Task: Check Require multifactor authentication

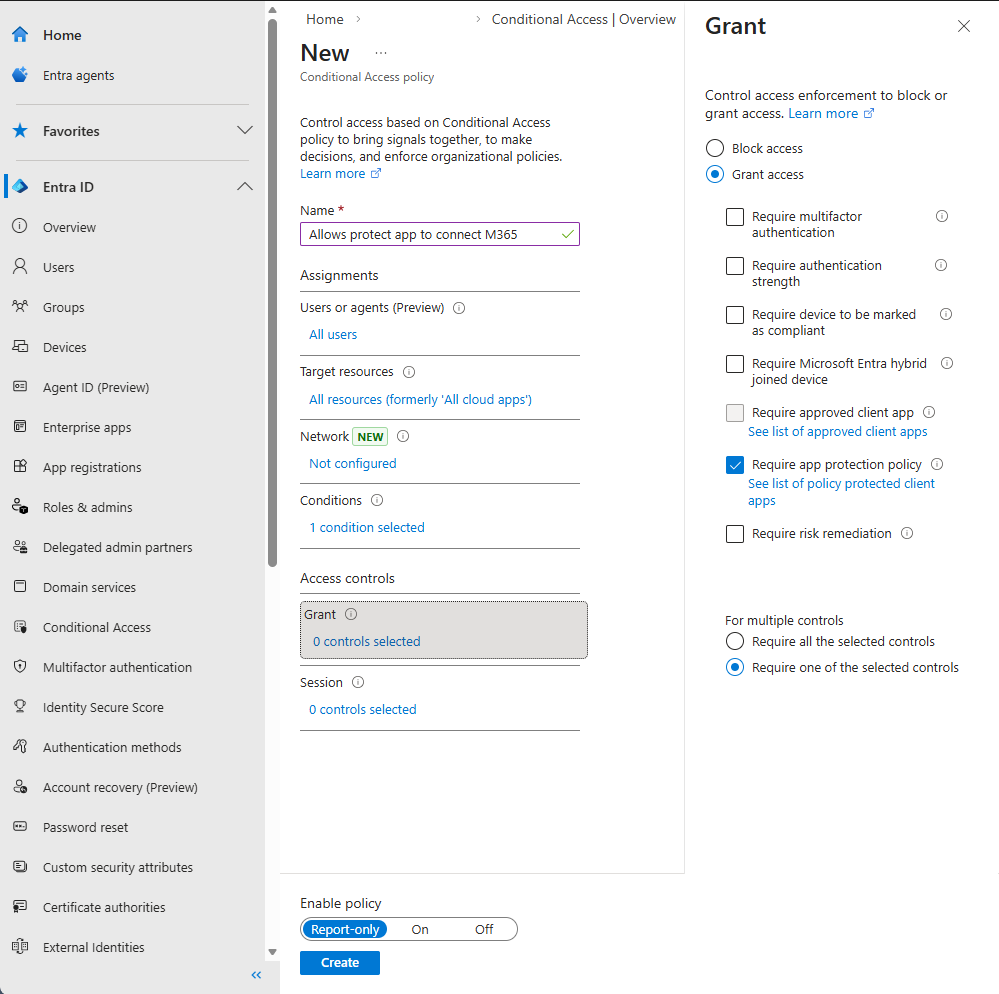Action: click(x=735, y=217)
